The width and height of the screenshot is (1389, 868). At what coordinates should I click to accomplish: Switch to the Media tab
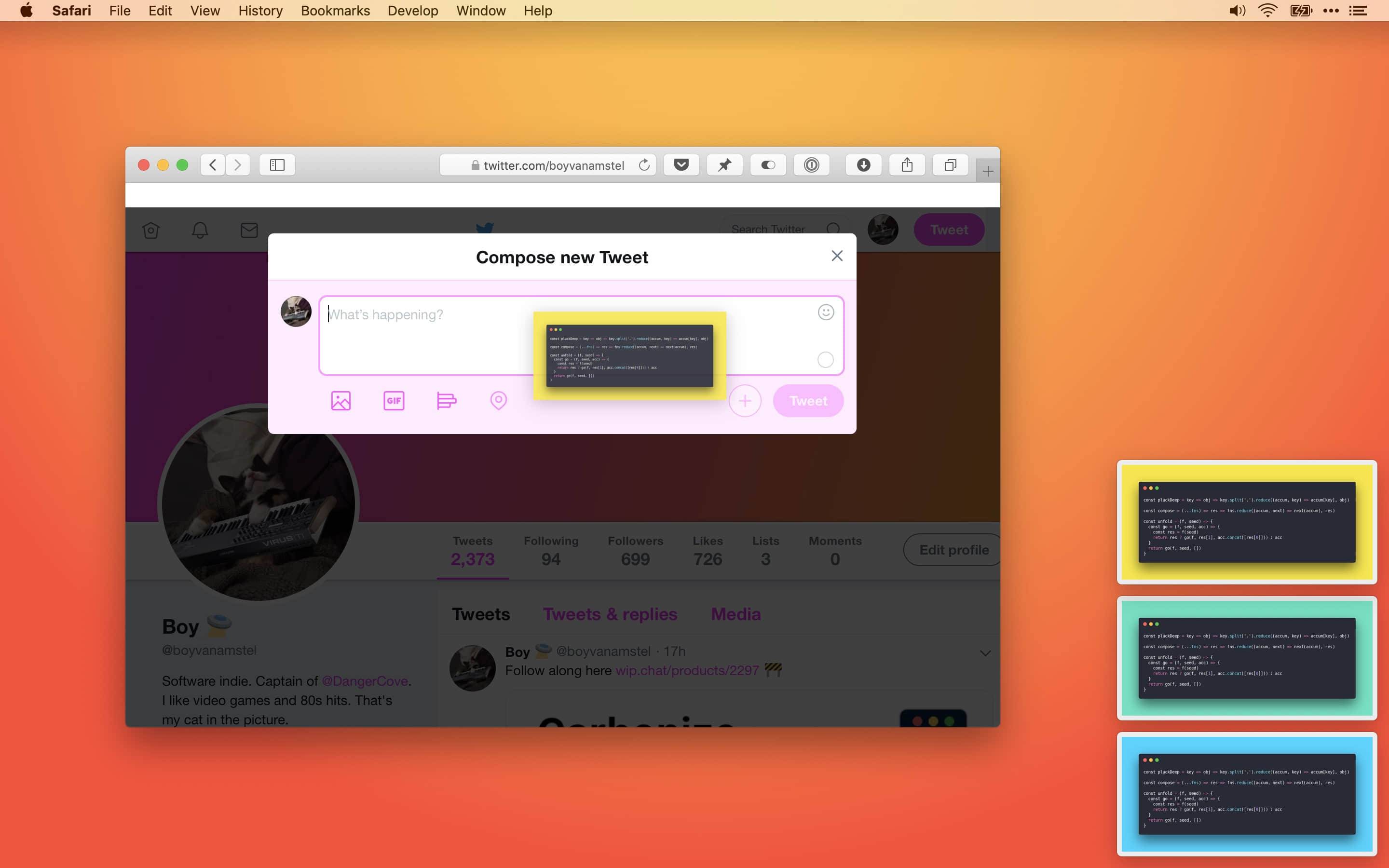(735, 614)
